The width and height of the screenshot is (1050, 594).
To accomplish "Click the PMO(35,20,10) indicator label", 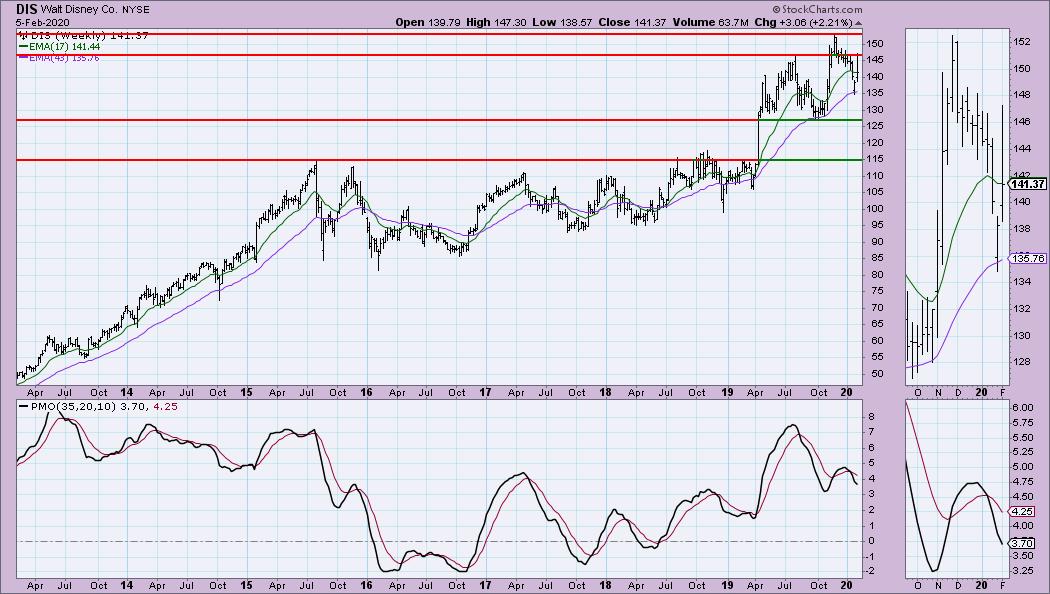I will 74,406.
